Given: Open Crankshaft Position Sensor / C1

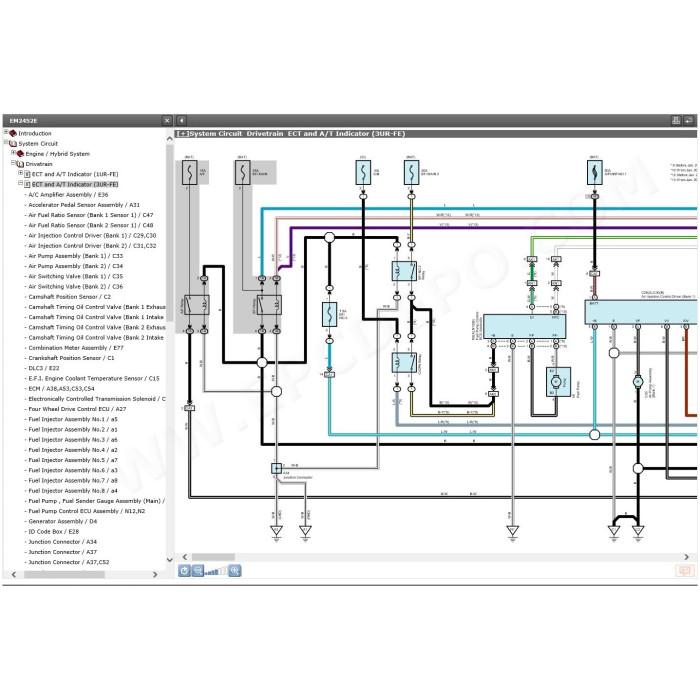Looking at the screenshot, I should coord(71,358).
